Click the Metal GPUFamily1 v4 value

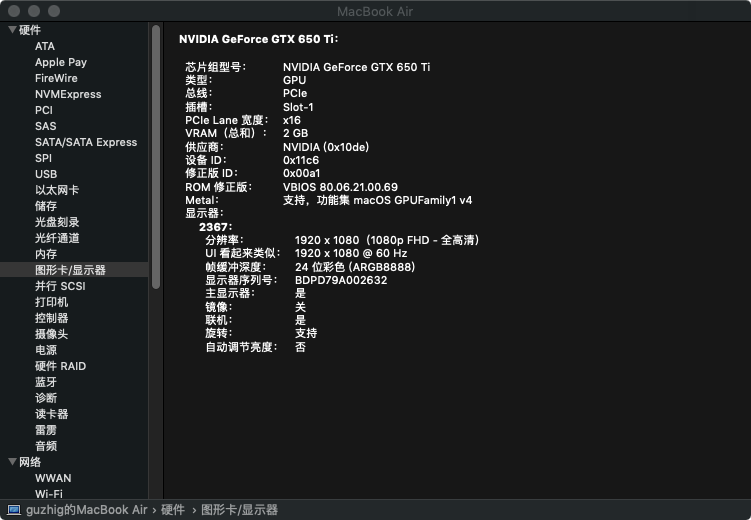tap(377, 200)
